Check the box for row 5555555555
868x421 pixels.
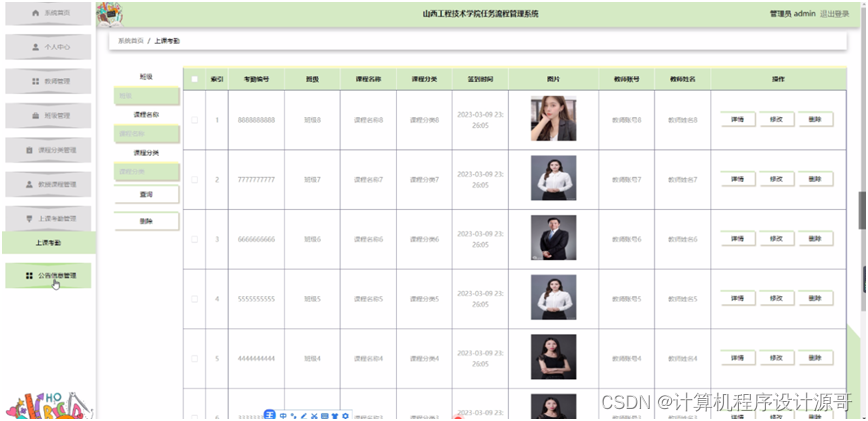pyautogui.click(x=194, y=299)
